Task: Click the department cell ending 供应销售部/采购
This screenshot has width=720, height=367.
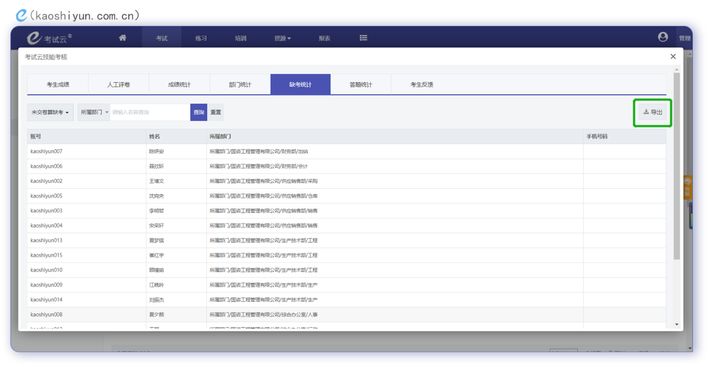Action: point(395,181)
